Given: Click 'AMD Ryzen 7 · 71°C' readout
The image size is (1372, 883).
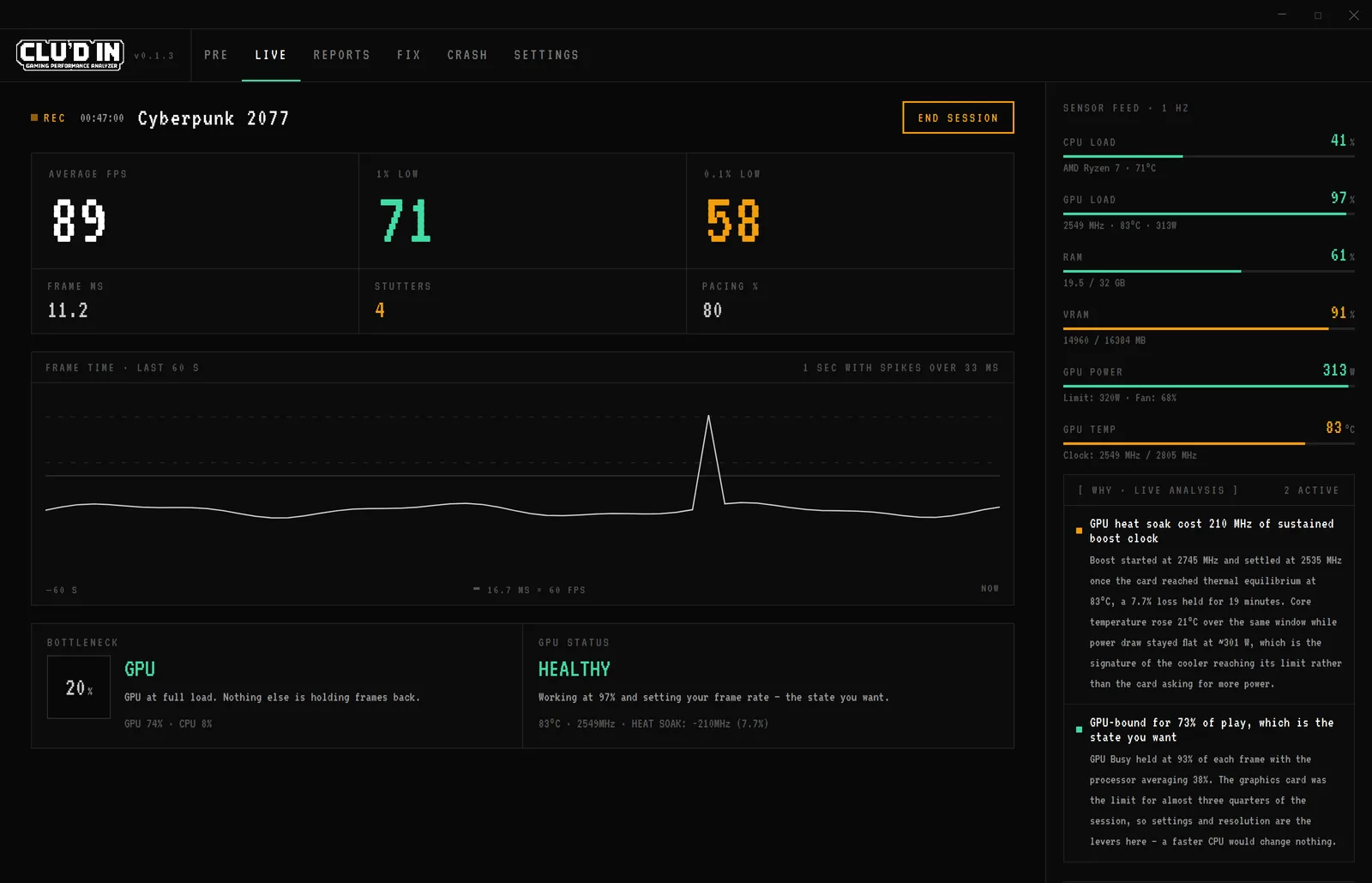Looking at the screenshot, I should 1110,168.
